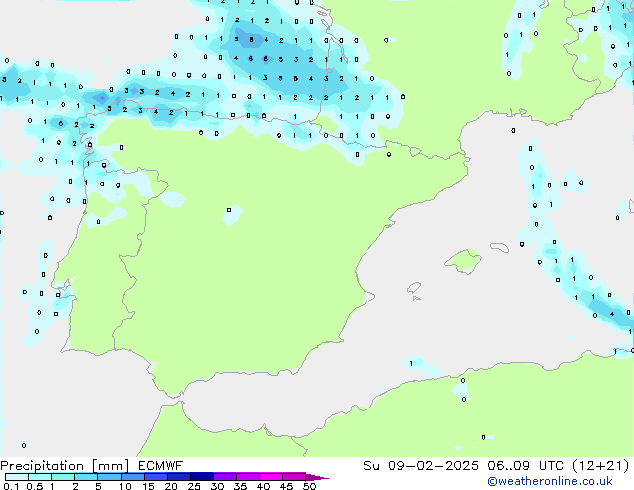
Task: Click the Menorca island outline on the map
Action: pos(499,247)
